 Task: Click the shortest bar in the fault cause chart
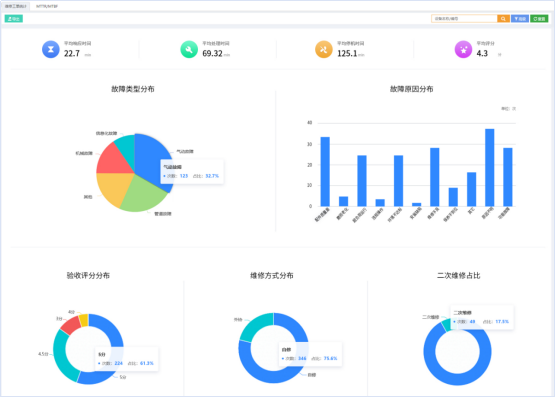417,205
